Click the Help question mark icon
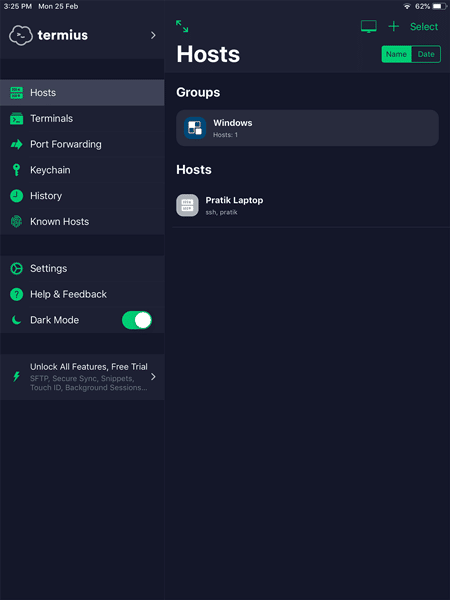The width and height of the screenshot is (450, 600). (16, 294)
